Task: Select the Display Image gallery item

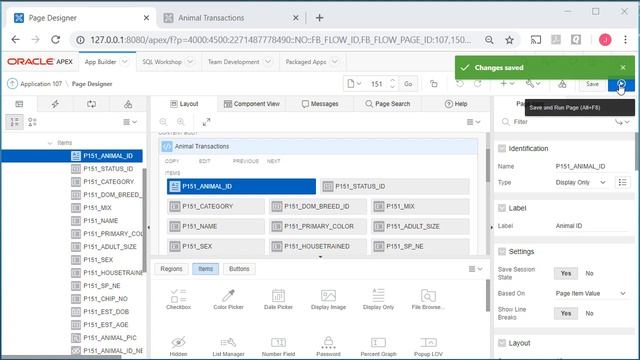Action: point(328,299)
